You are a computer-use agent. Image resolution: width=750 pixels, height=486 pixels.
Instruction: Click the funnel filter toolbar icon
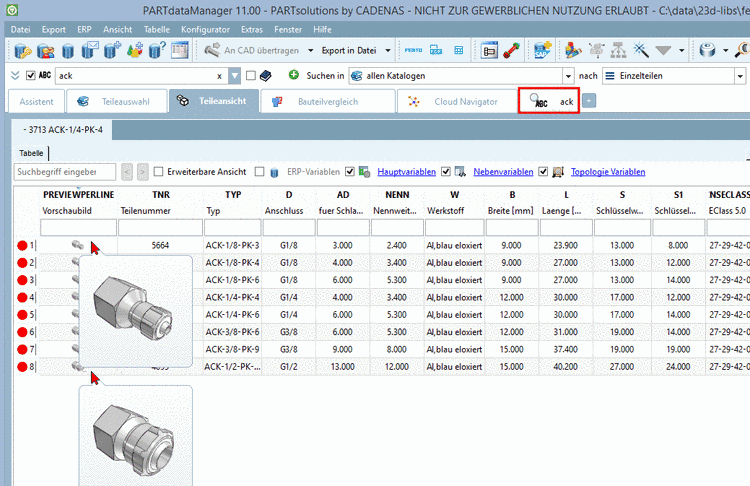pyautogui.click(x=663, y=49)
